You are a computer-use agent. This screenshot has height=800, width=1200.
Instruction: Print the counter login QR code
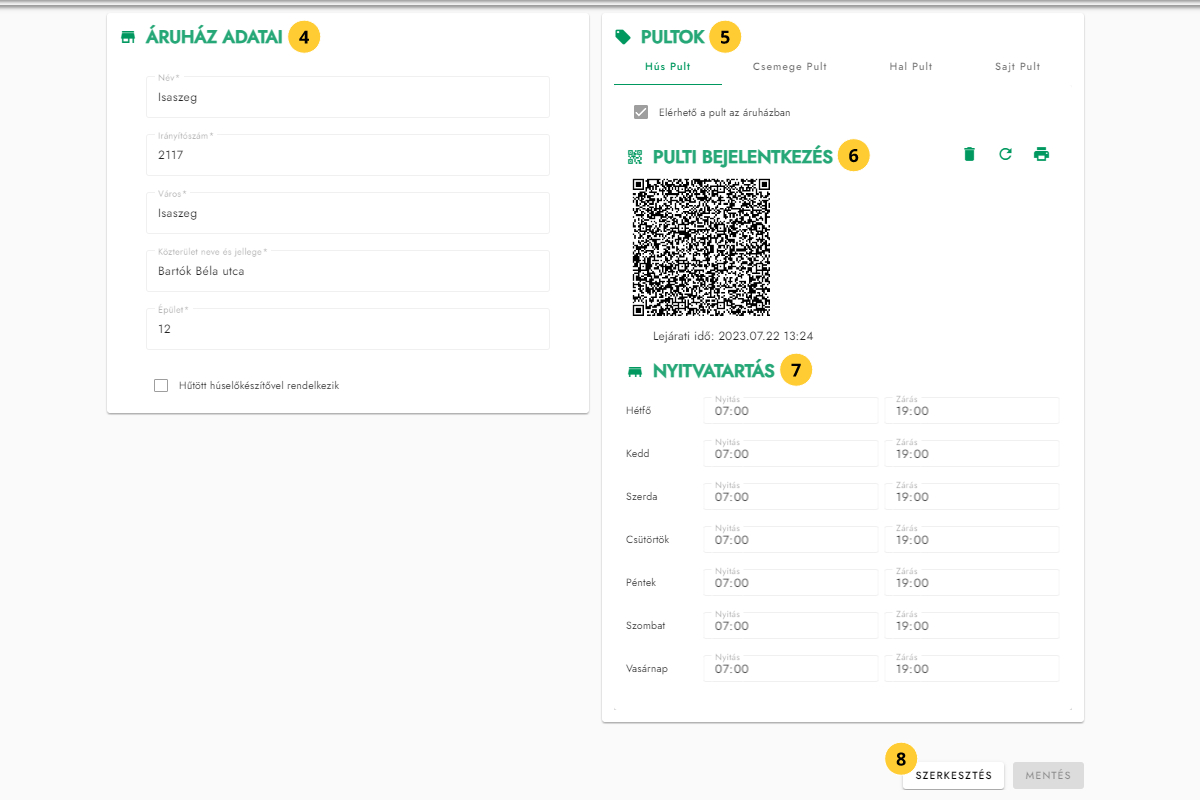(x=1041, y=154)
